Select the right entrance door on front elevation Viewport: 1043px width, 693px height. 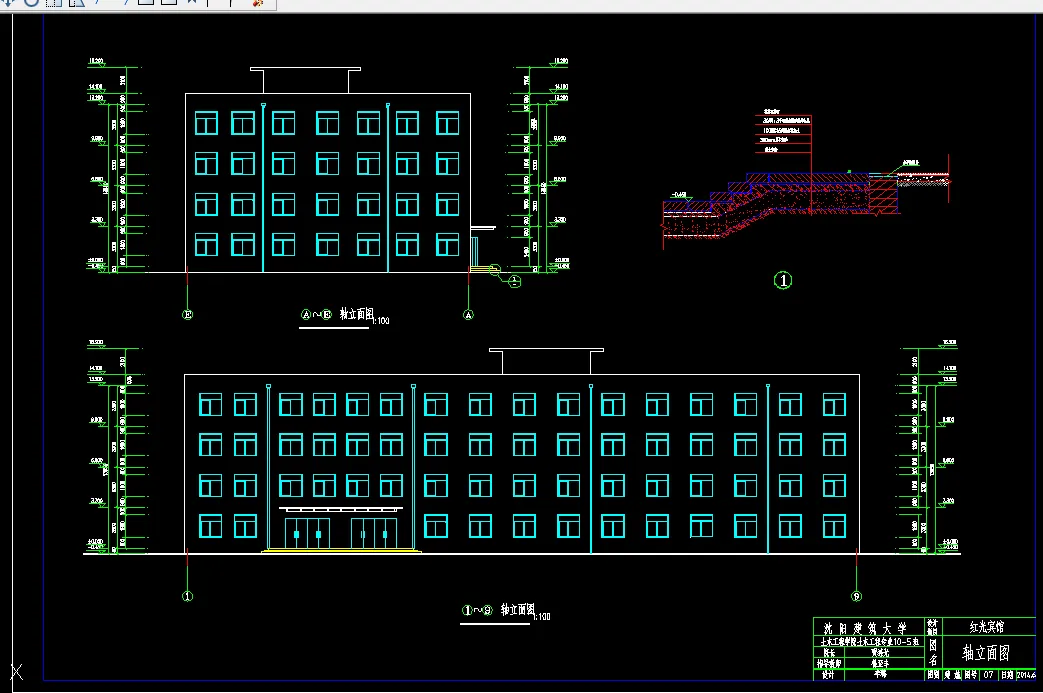pos(374,533)
